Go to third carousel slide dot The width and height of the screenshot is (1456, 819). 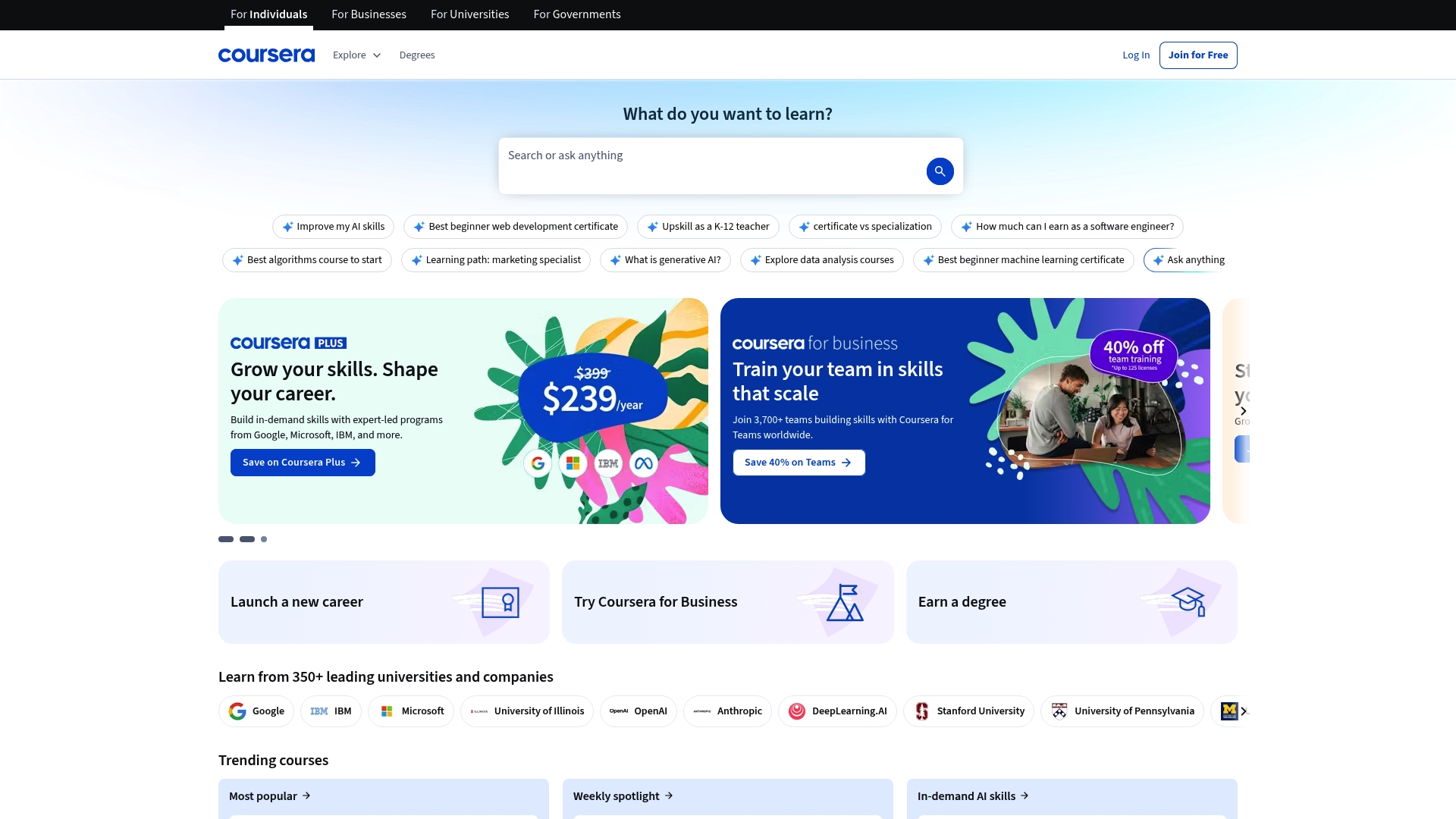point(264,539)
